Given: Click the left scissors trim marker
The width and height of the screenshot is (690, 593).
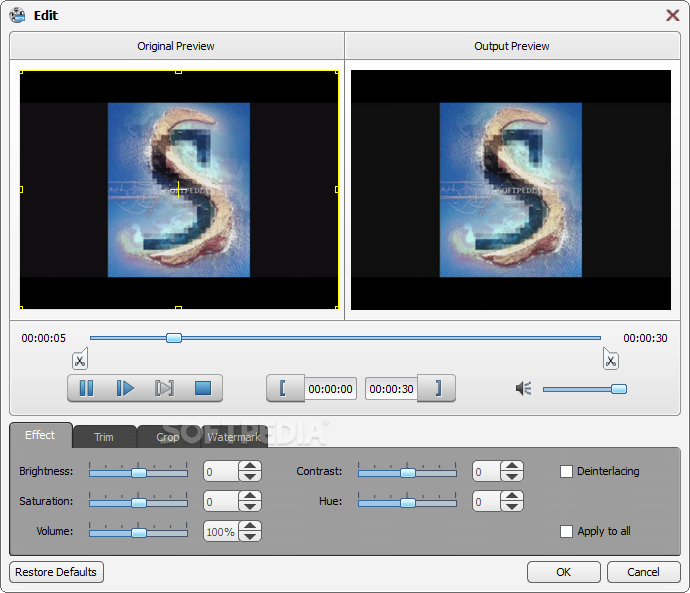Looking at the screenshot, I should 80,359.
